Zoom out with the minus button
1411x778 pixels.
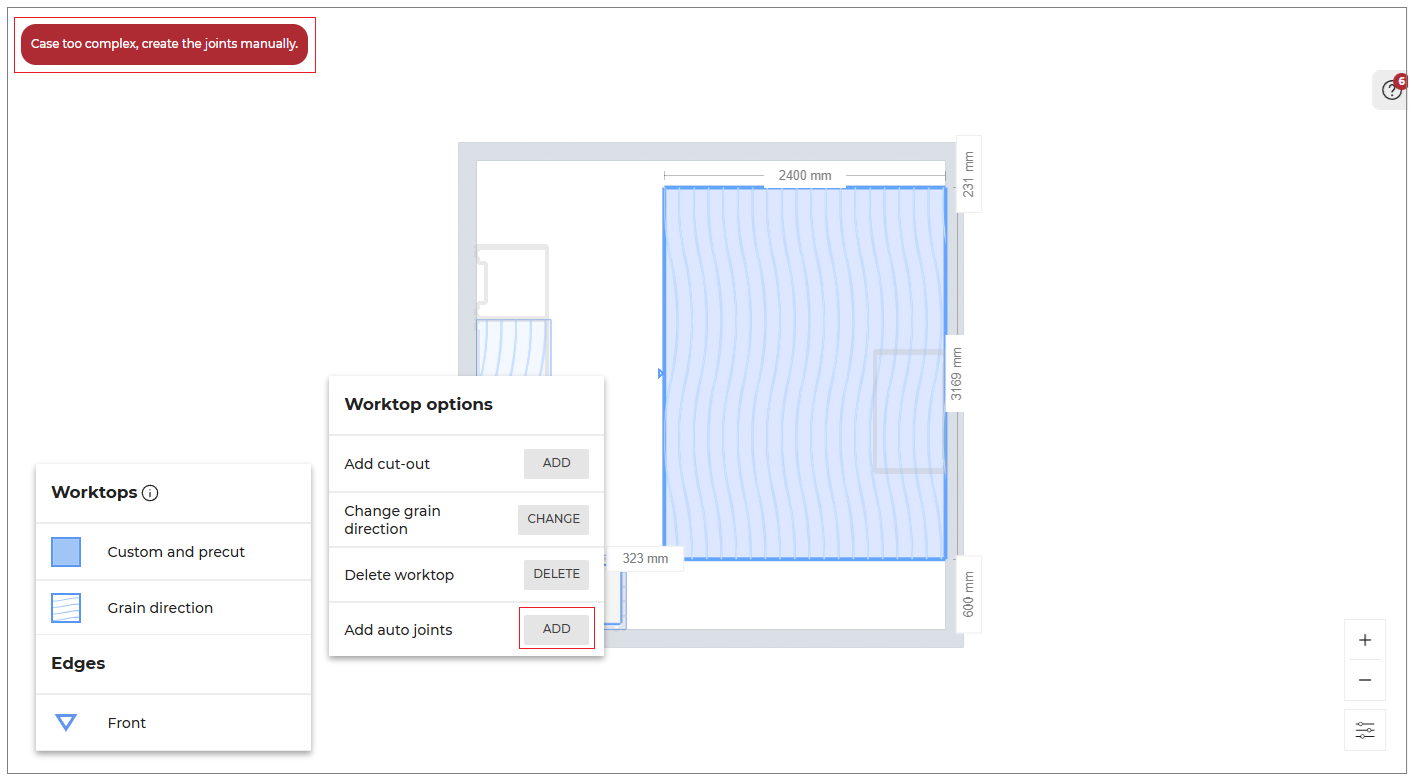tap(1365, 680)
